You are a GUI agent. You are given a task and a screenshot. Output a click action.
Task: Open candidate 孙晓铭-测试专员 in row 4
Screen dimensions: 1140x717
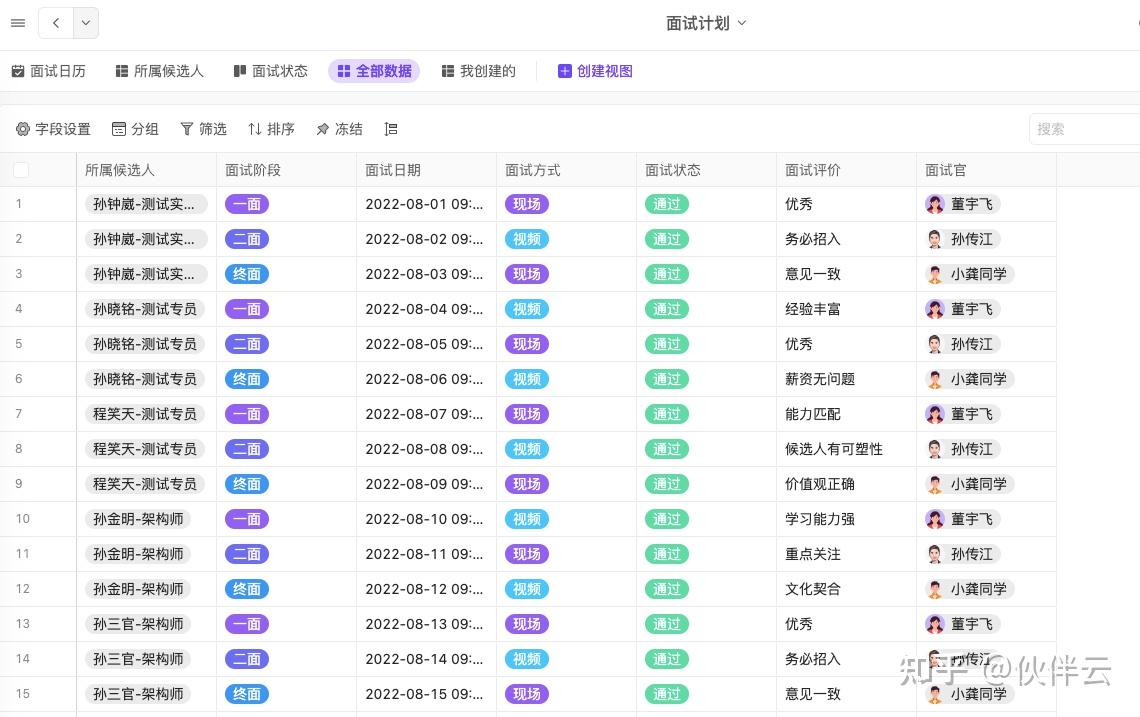(x=145, y=309)
